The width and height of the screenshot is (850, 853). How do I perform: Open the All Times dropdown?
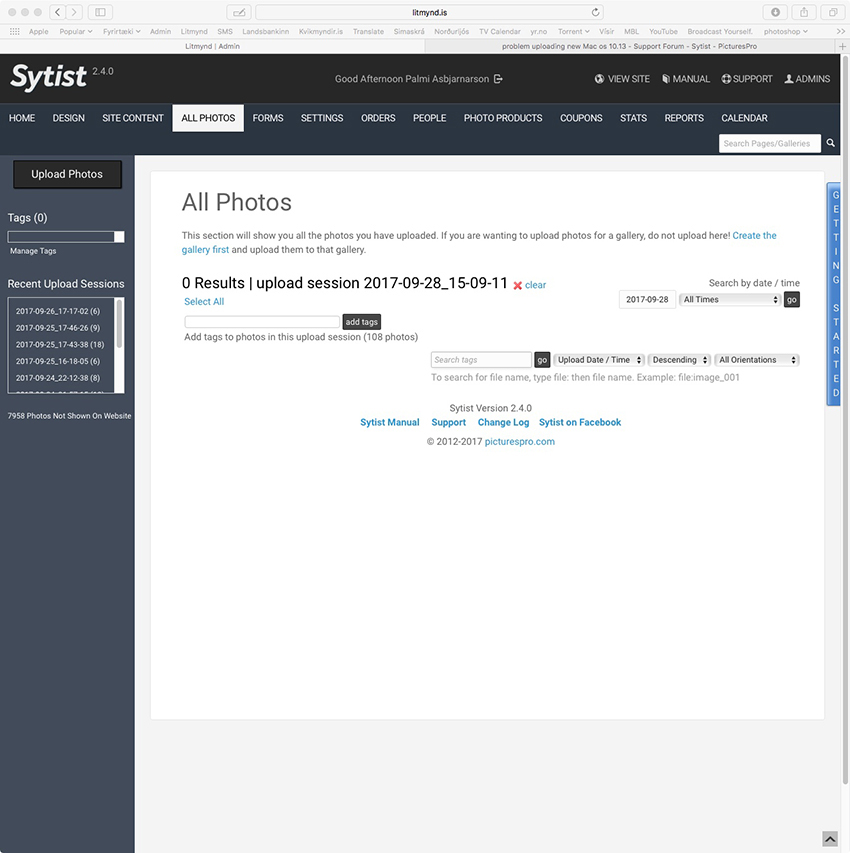[x=730, y=300]
